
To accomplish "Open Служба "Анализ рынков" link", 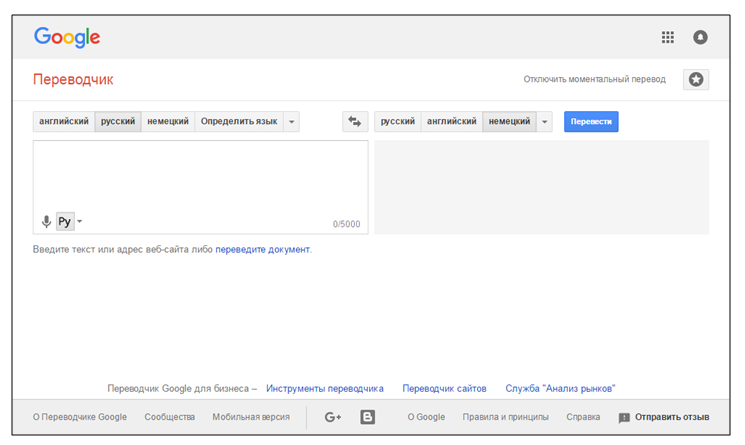I will pos(560,388).
